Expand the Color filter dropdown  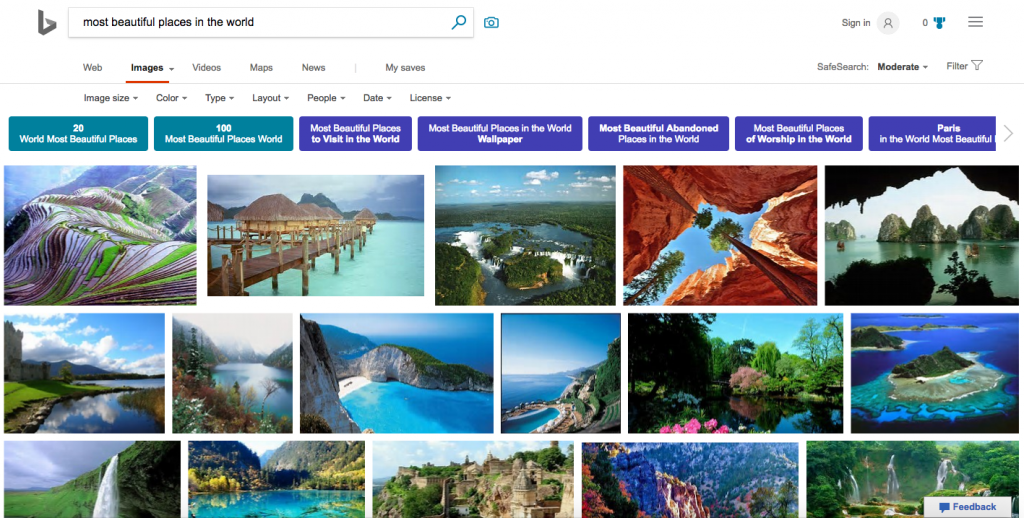tap(172, 98)
